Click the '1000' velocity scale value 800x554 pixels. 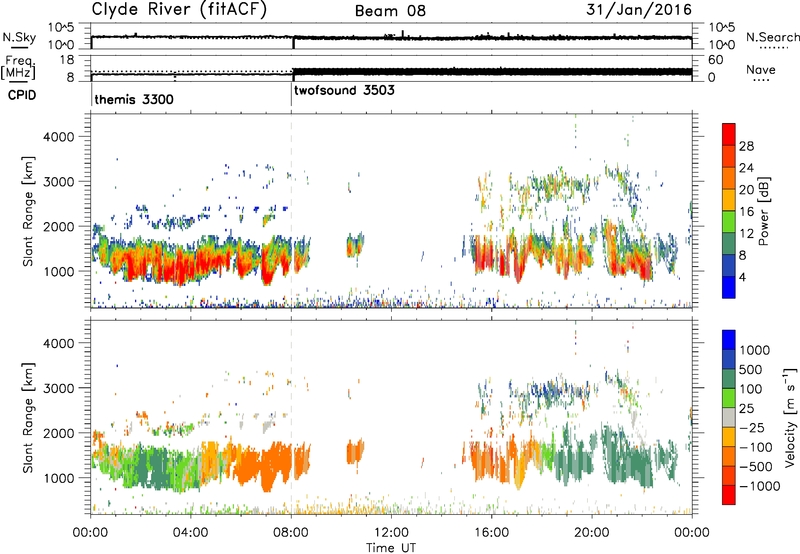(x=755, y=350)
